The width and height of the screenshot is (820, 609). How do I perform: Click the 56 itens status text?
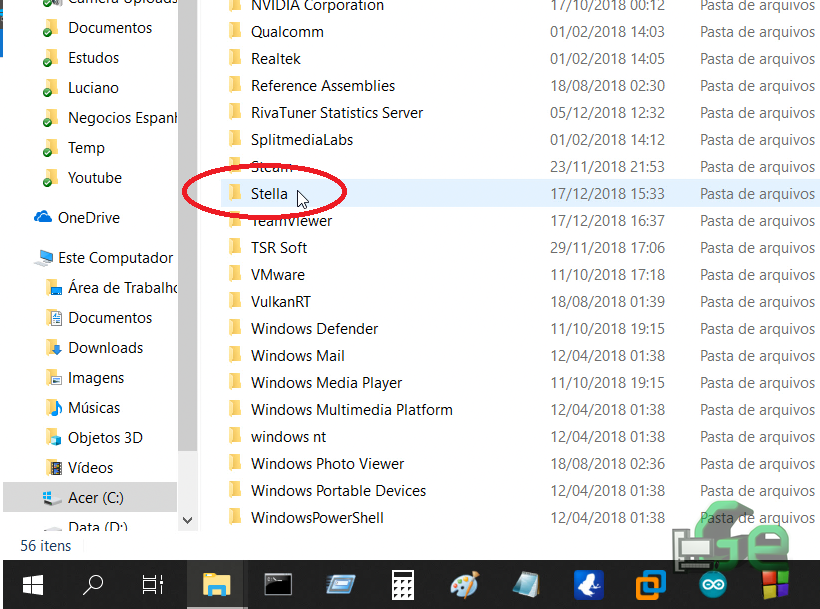pyautogui.click(x=45, y=546)
